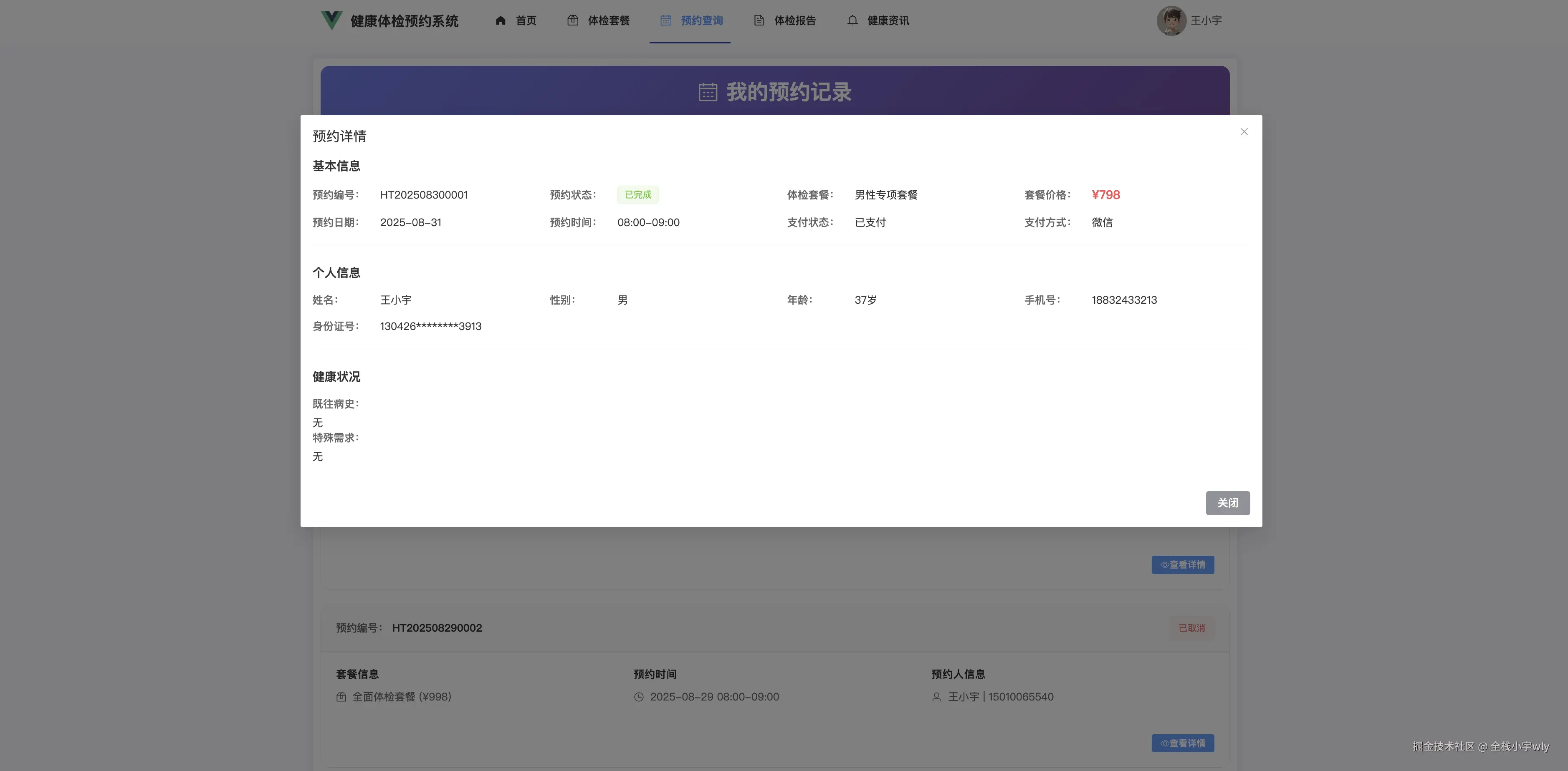Click the 已完成 status tag
This screenshot has width=1568, height=771.
pos(637,194)
